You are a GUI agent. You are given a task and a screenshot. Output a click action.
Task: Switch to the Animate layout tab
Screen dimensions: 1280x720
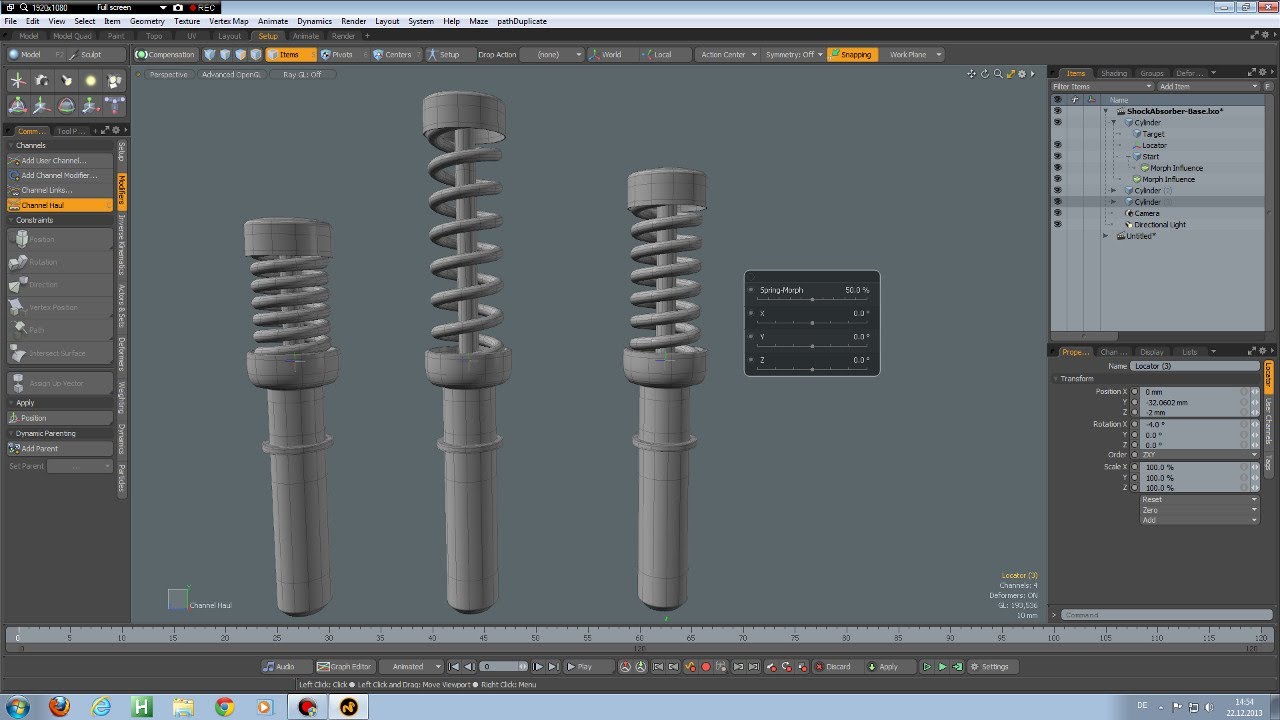[x=305, y=36]
